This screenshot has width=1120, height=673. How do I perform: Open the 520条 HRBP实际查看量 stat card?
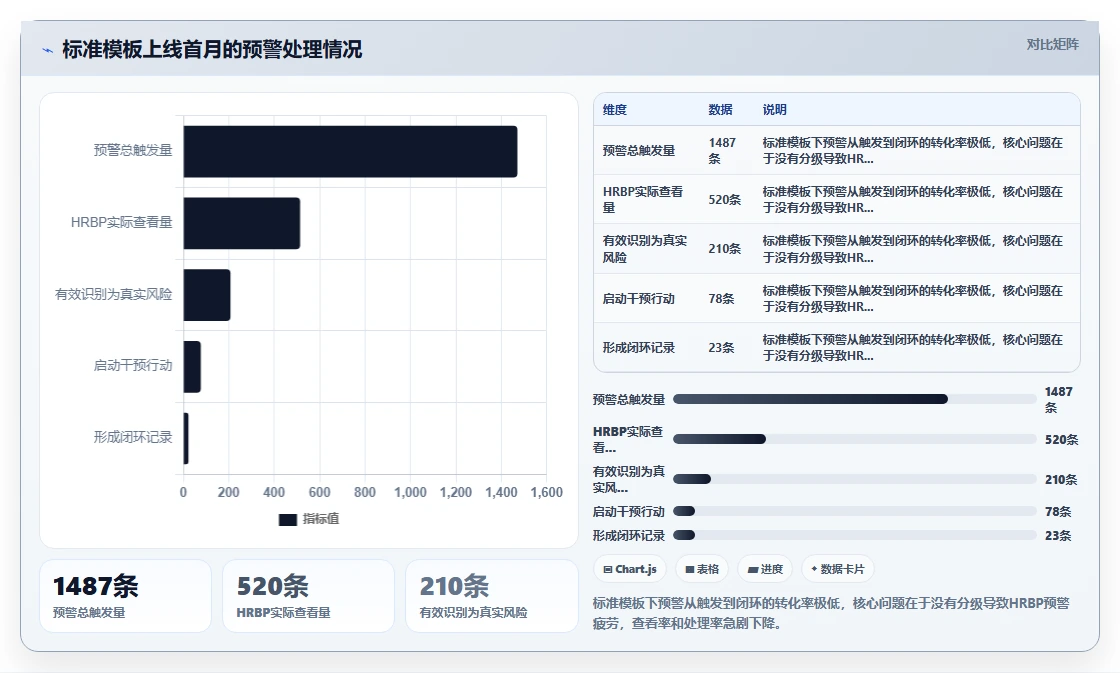tap(309, 596)
